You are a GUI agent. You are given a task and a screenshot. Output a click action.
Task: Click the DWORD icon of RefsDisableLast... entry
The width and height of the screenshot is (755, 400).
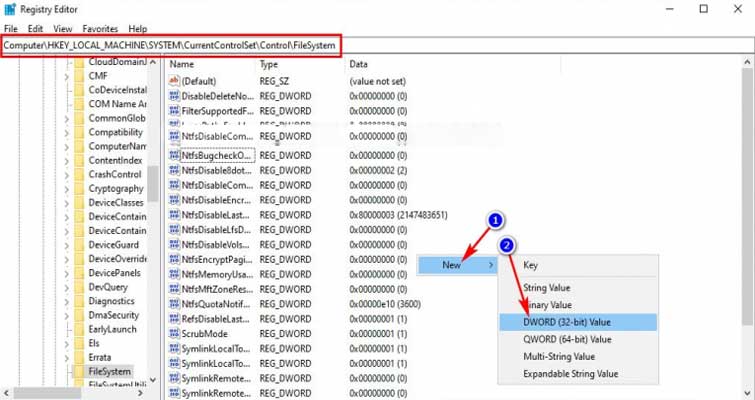[x=174, y=319]
